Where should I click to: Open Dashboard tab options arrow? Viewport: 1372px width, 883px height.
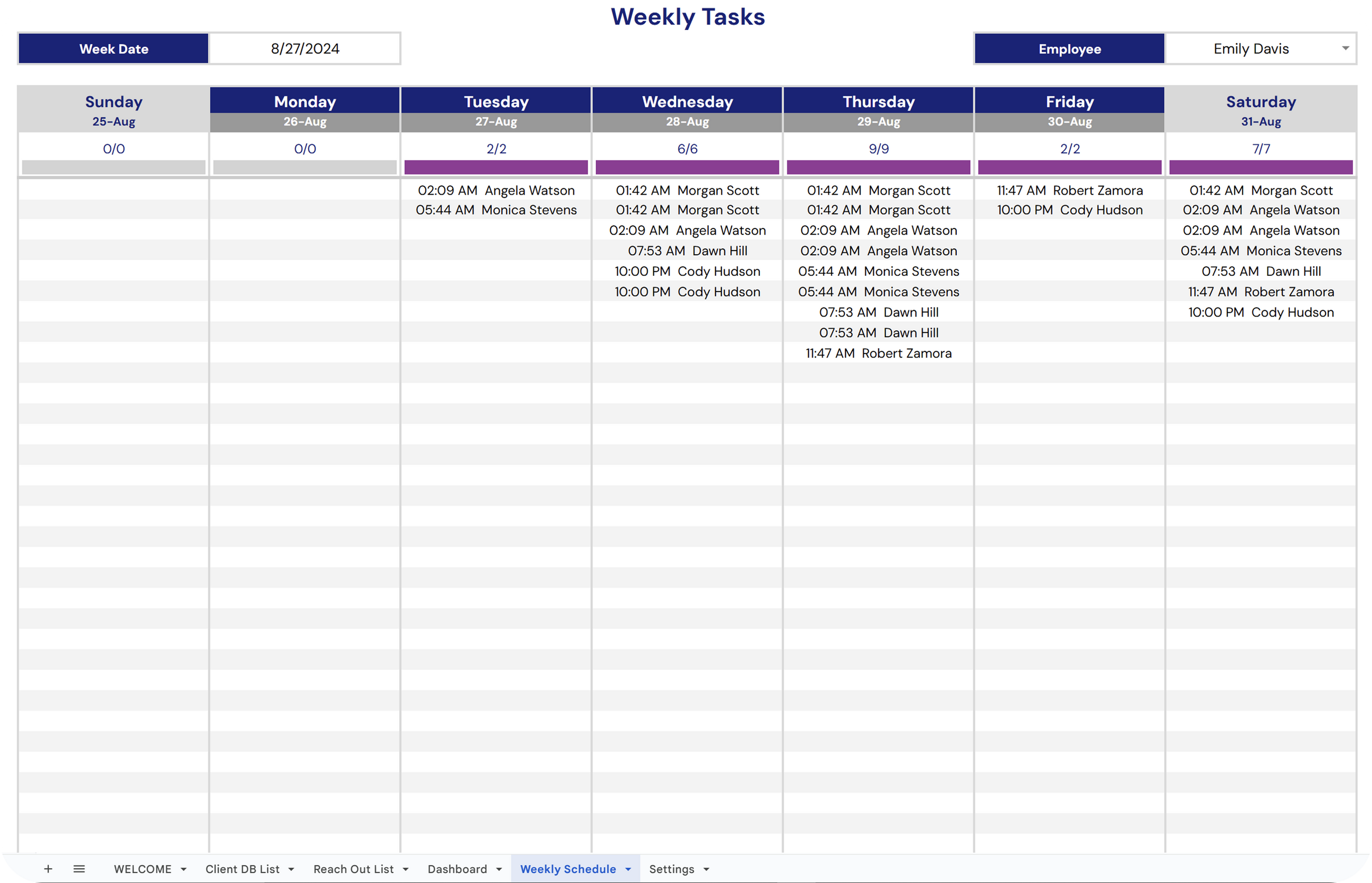coord(499,869)
